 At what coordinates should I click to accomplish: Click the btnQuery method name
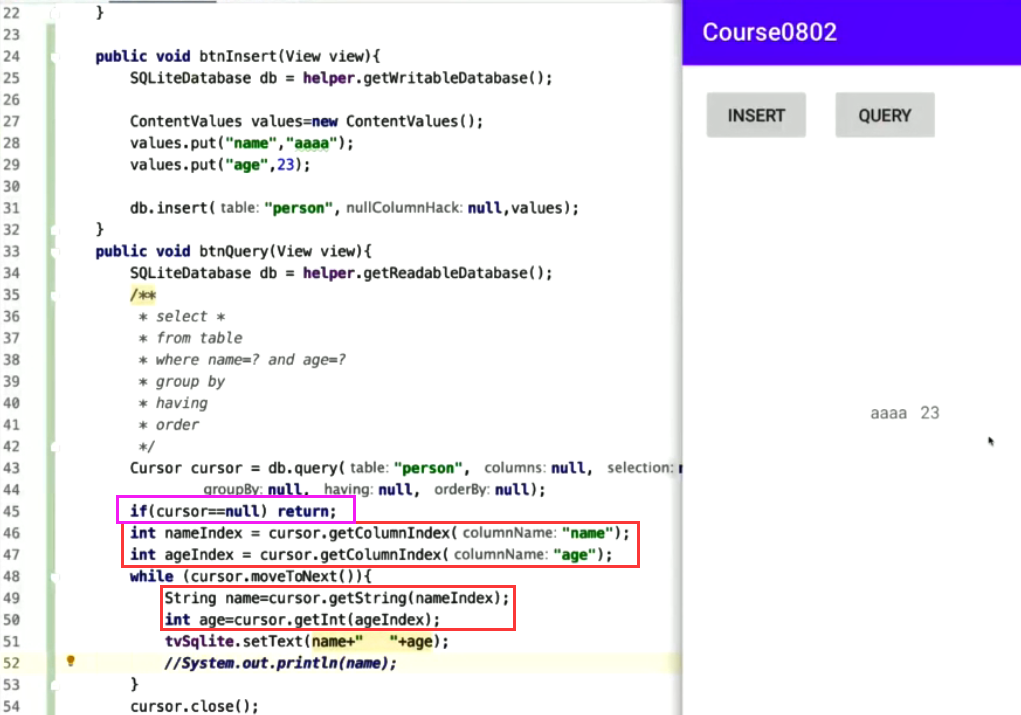pyautogui.click(x=233, y=251)
